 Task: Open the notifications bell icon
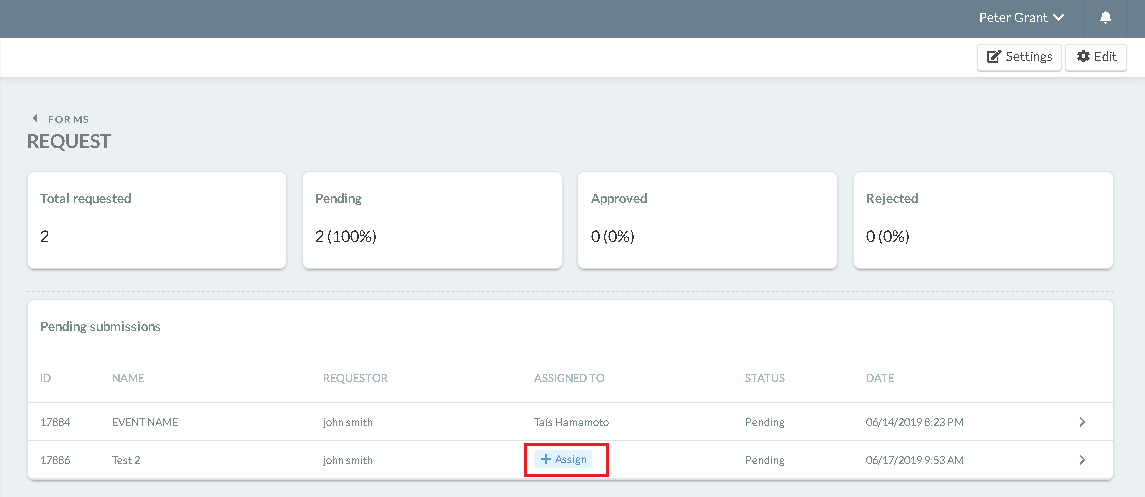[1106, 18]
